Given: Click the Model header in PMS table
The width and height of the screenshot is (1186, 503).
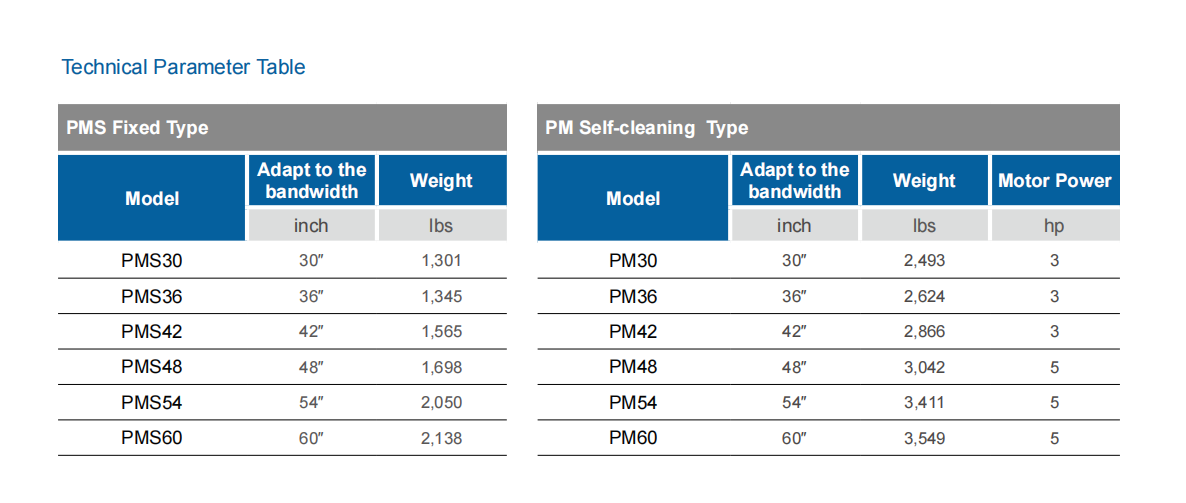Looking at the screenshot, I should pyautogui.click(x=152, y=198).
